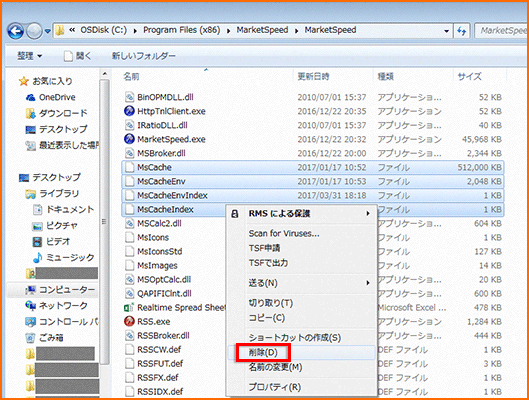
Task: Select the MsCache file row
Action: pyautogui.click(x=312, y=167)
